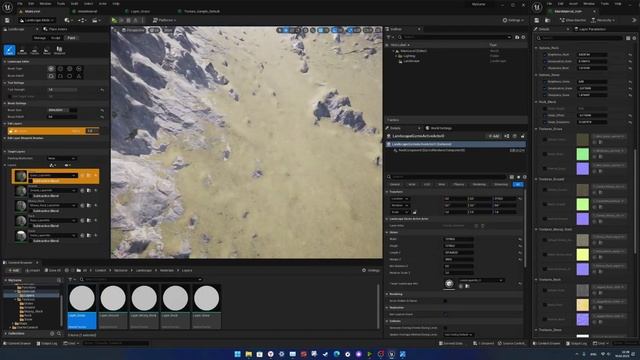Open the Landscape Mode dropdown

(x=36, y=20)
